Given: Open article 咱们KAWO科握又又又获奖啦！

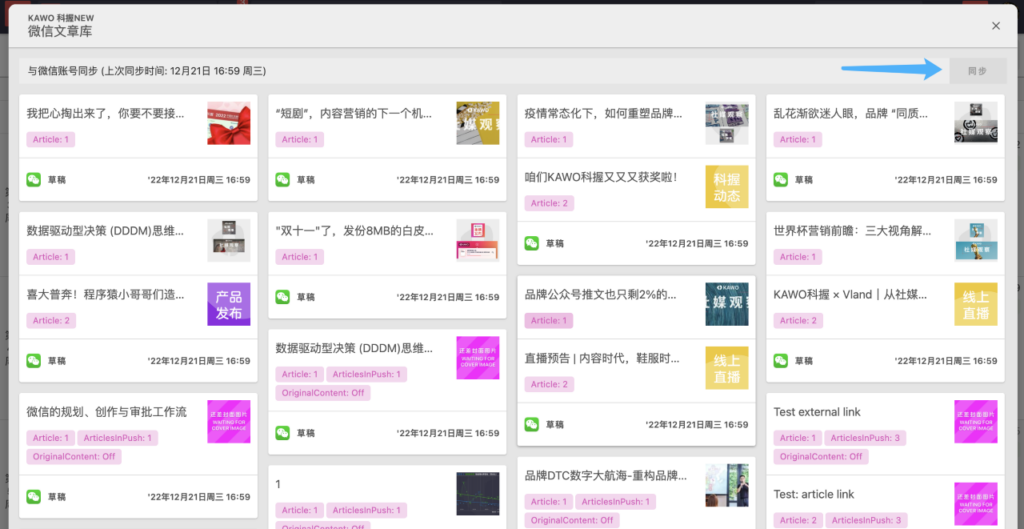Looking at the screenshot, I should (601, 178).
